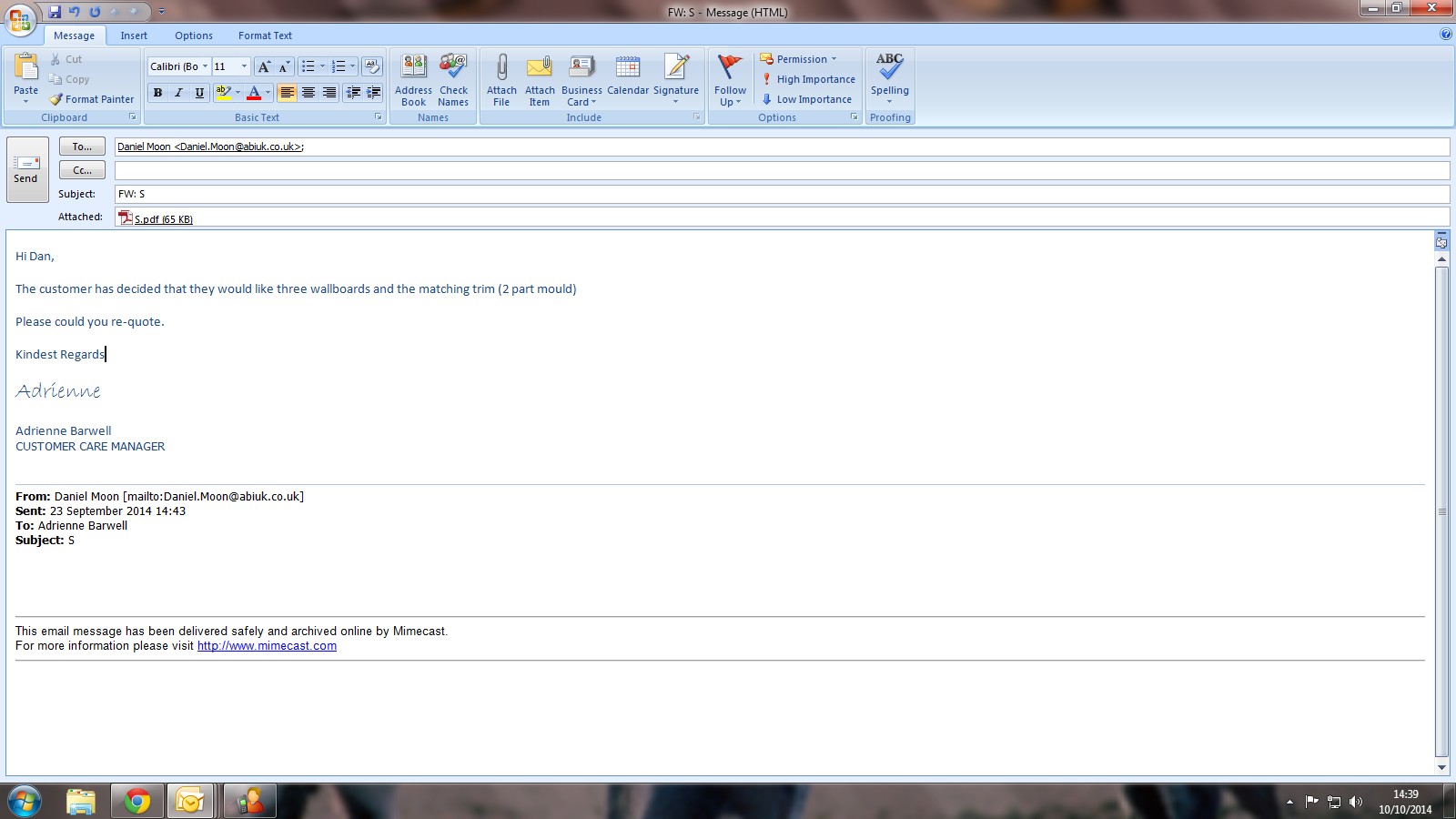Toggle Bold formatting

tap(157, 93)
